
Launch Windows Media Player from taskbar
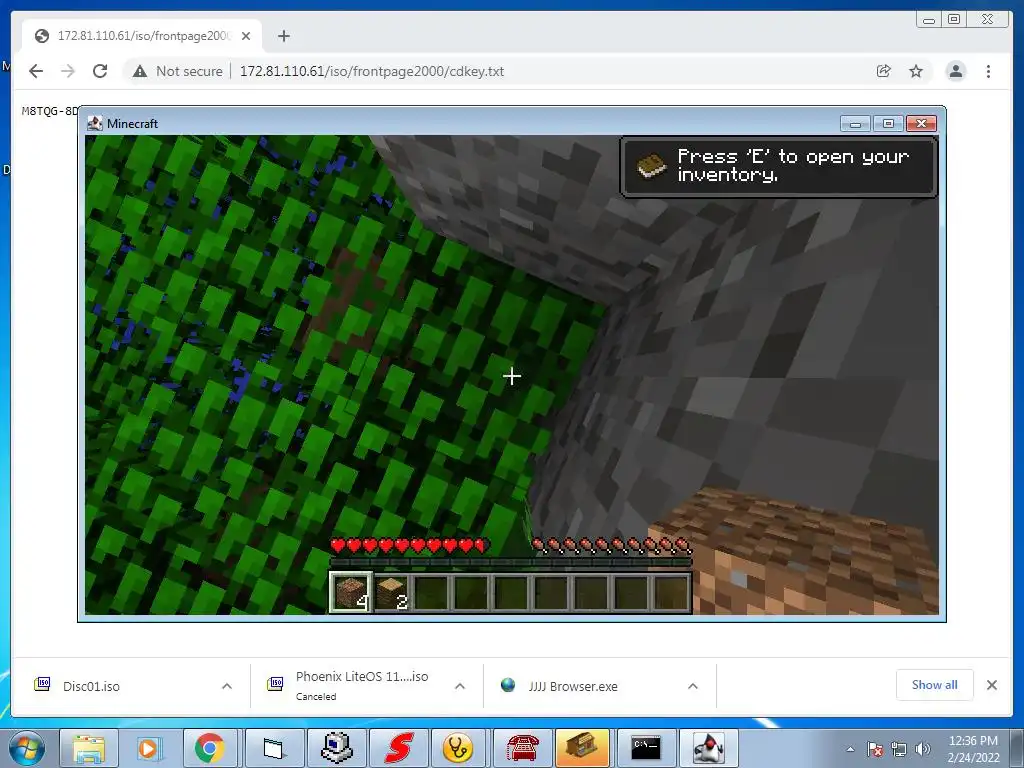coord(148,748)
